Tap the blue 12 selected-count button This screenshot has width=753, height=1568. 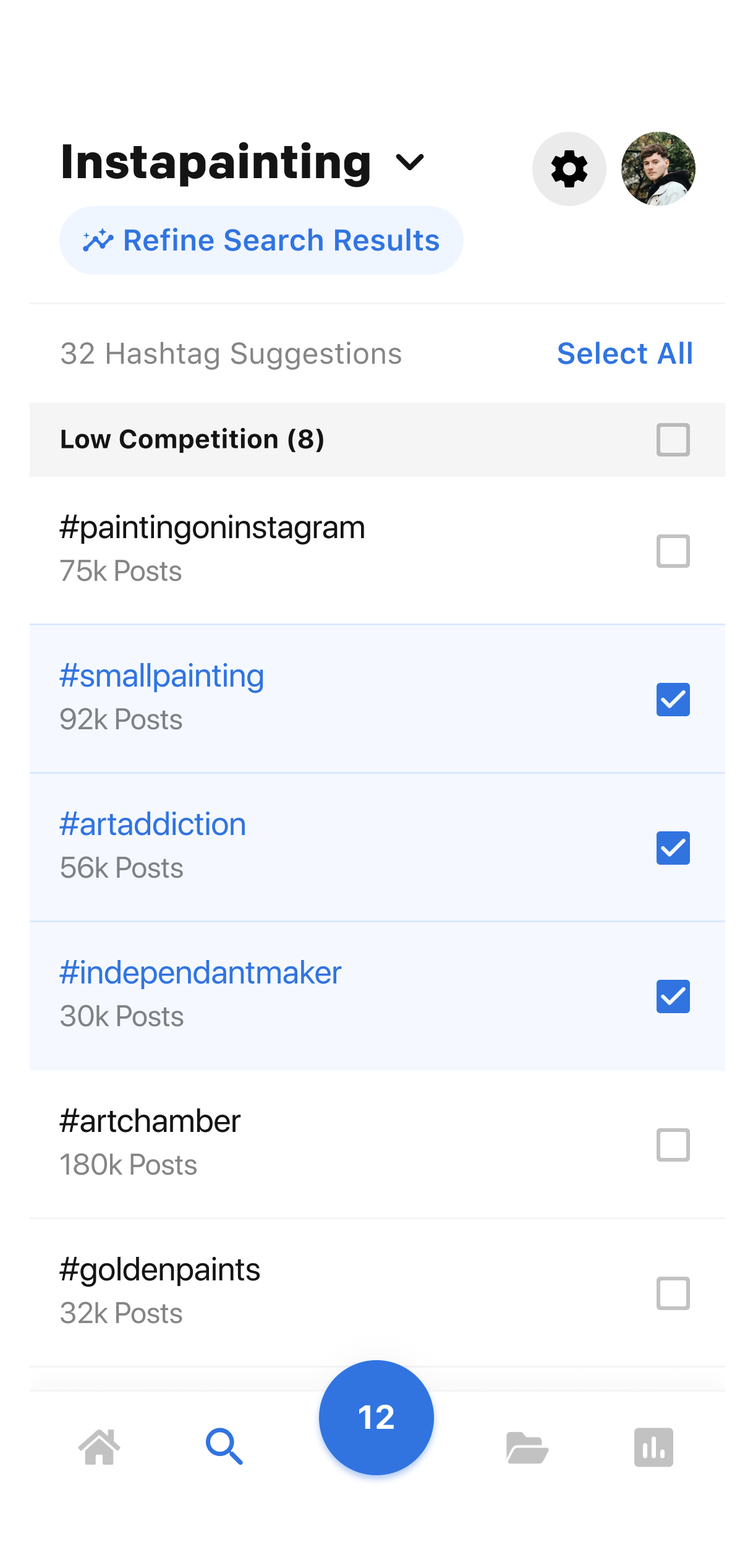click(376, 1417)
